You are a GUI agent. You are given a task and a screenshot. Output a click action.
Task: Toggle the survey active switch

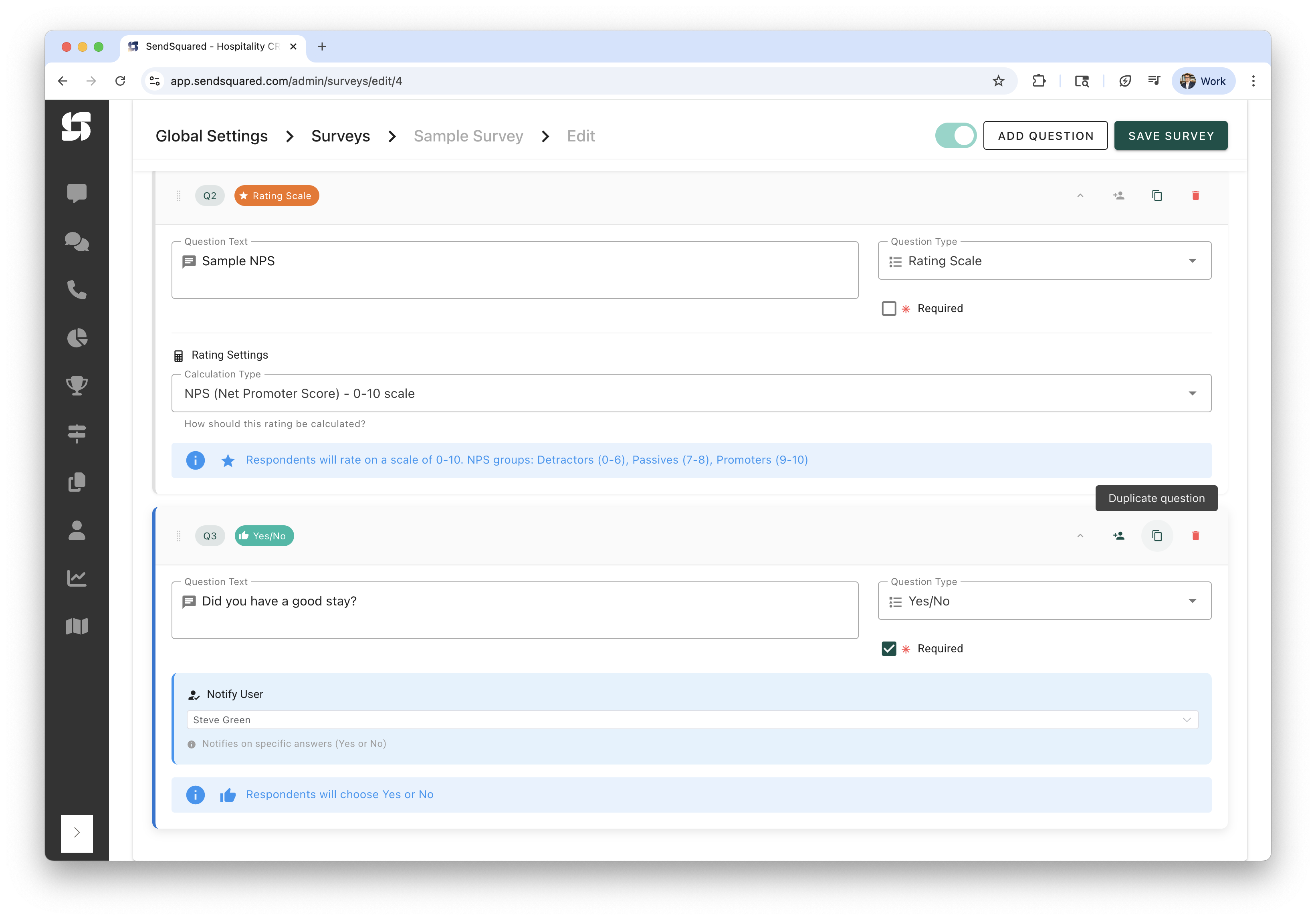tap(955, 136)
